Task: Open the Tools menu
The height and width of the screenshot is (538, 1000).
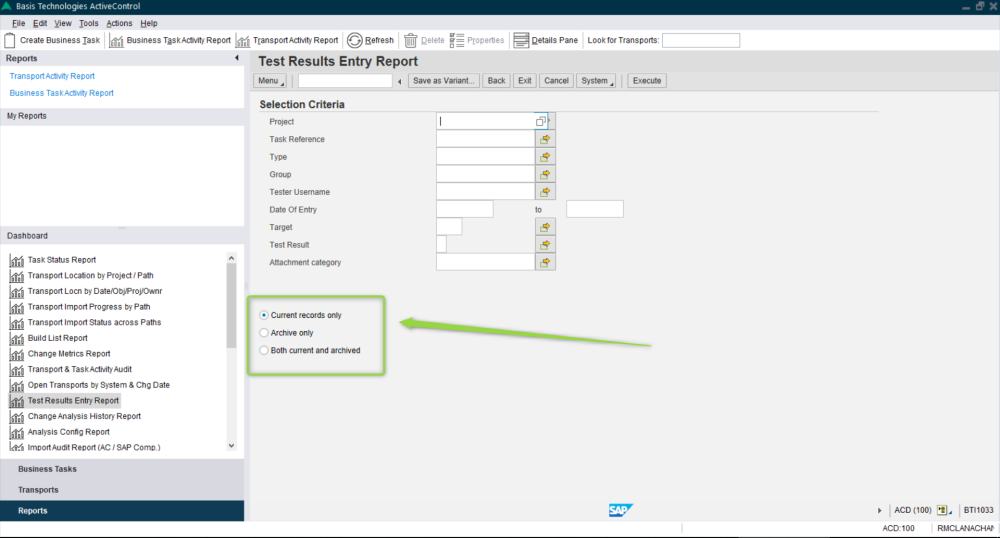Action: pos(89,23)
